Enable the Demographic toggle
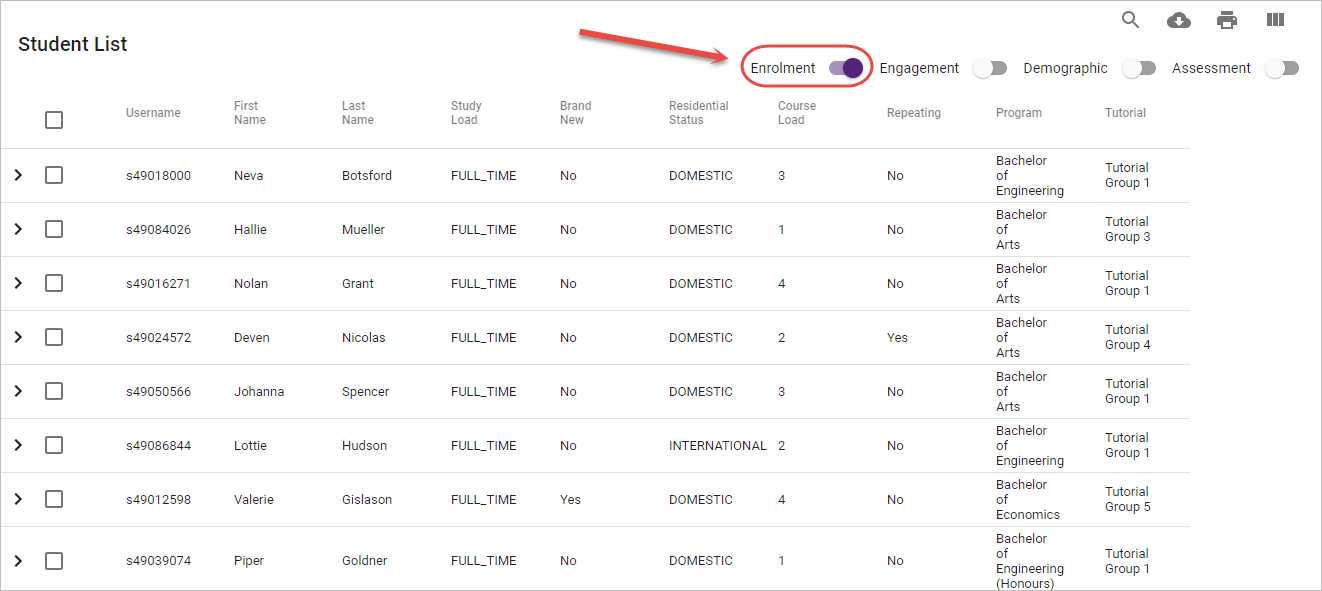 [1138, 68]
